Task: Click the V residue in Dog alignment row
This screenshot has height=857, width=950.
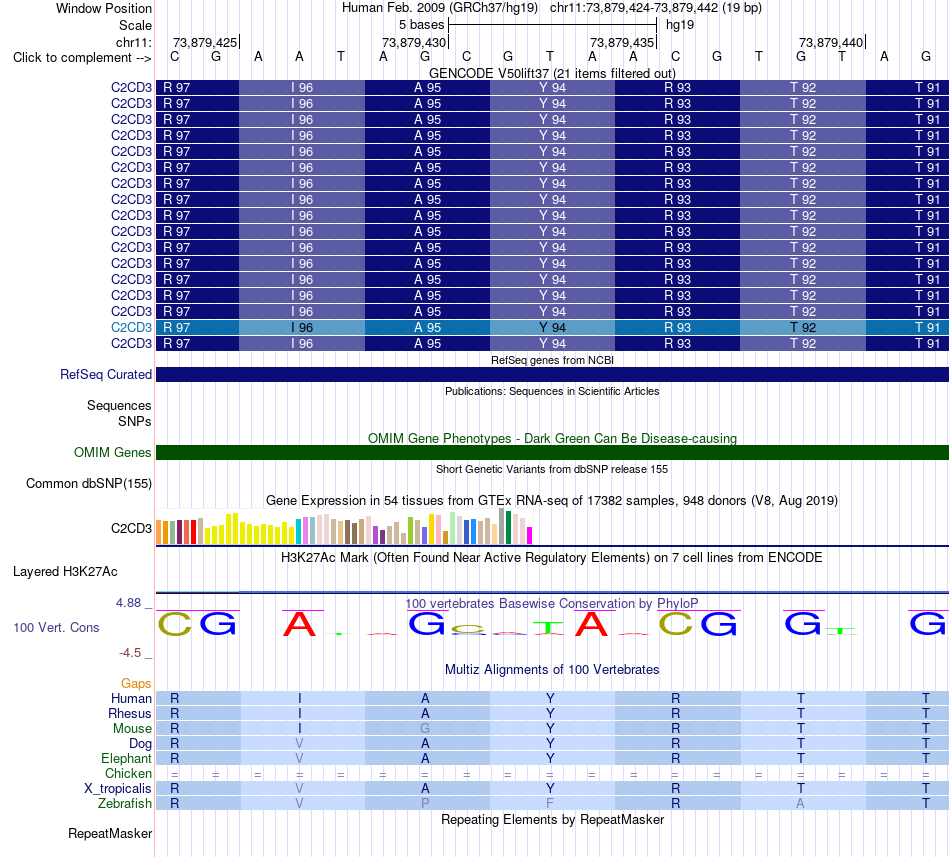Action: 299,744
